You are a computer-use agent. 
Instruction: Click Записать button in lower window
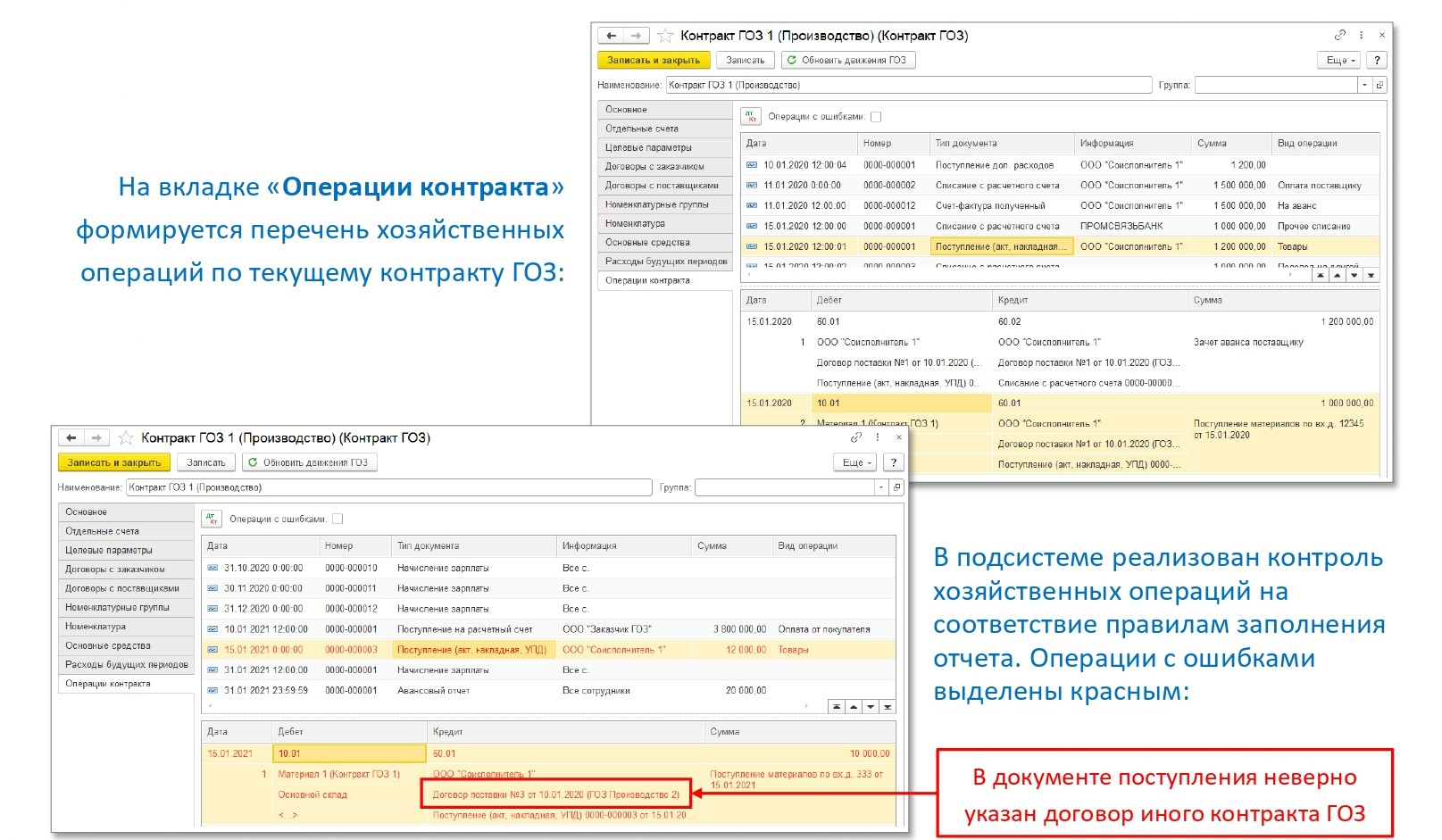click(x=206, y=462)
